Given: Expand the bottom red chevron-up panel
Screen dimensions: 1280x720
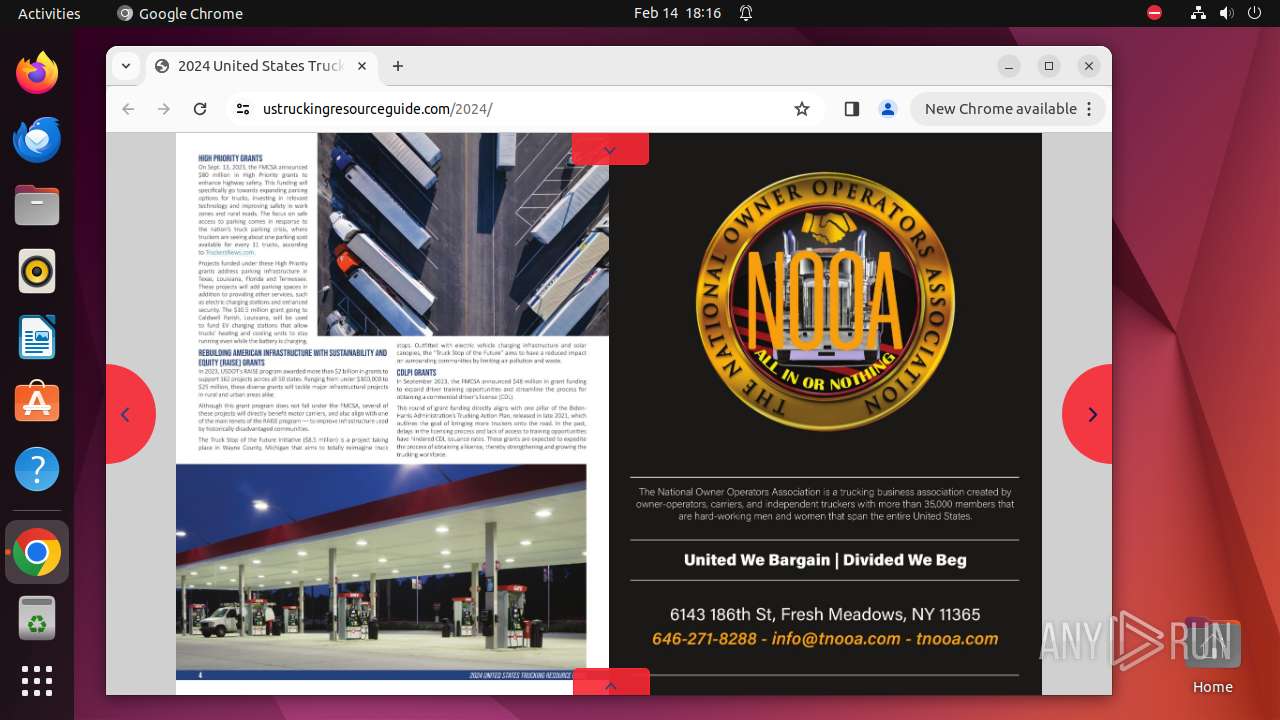Looking at the screenshot, I should click(x=611, y=683).
